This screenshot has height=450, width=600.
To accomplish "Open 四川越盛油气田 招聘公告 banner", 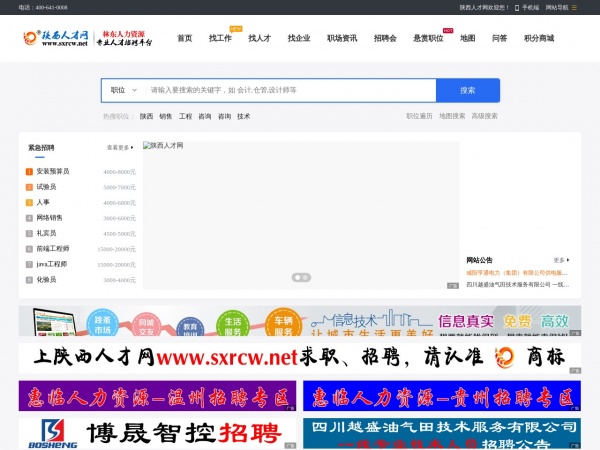I will (x=442, y=433).
